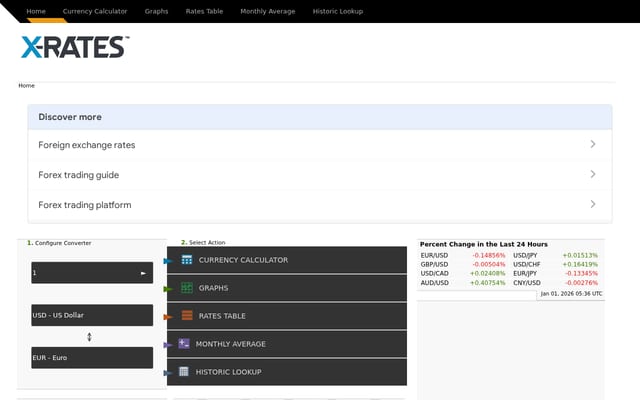The width and height of the screenshot is (640, 400).
Task: Click the Discover more heading
Action: (x=70, y=117)
